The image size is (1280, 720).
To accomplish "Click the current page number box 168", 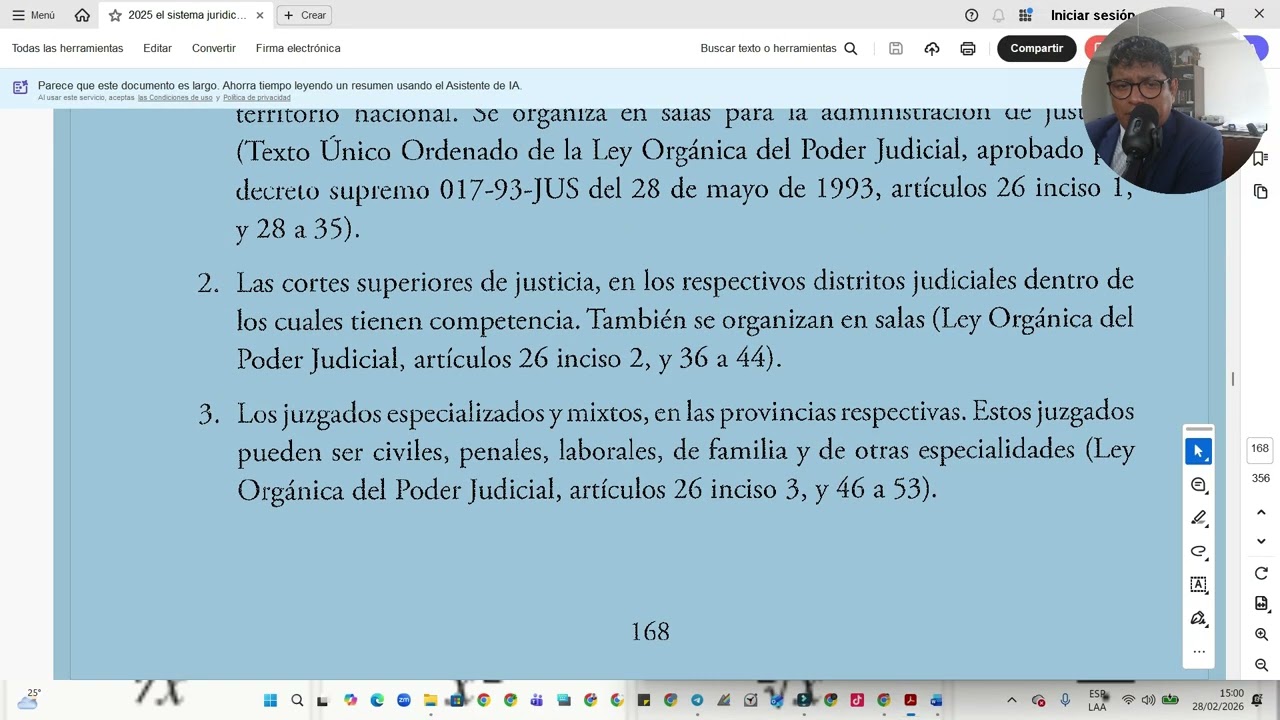I will tap(1260, 449).
